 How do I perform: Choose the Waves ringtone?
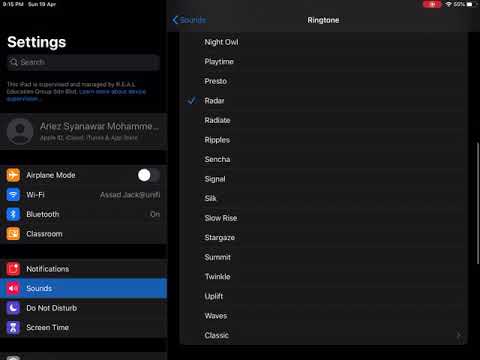[323, 316]
